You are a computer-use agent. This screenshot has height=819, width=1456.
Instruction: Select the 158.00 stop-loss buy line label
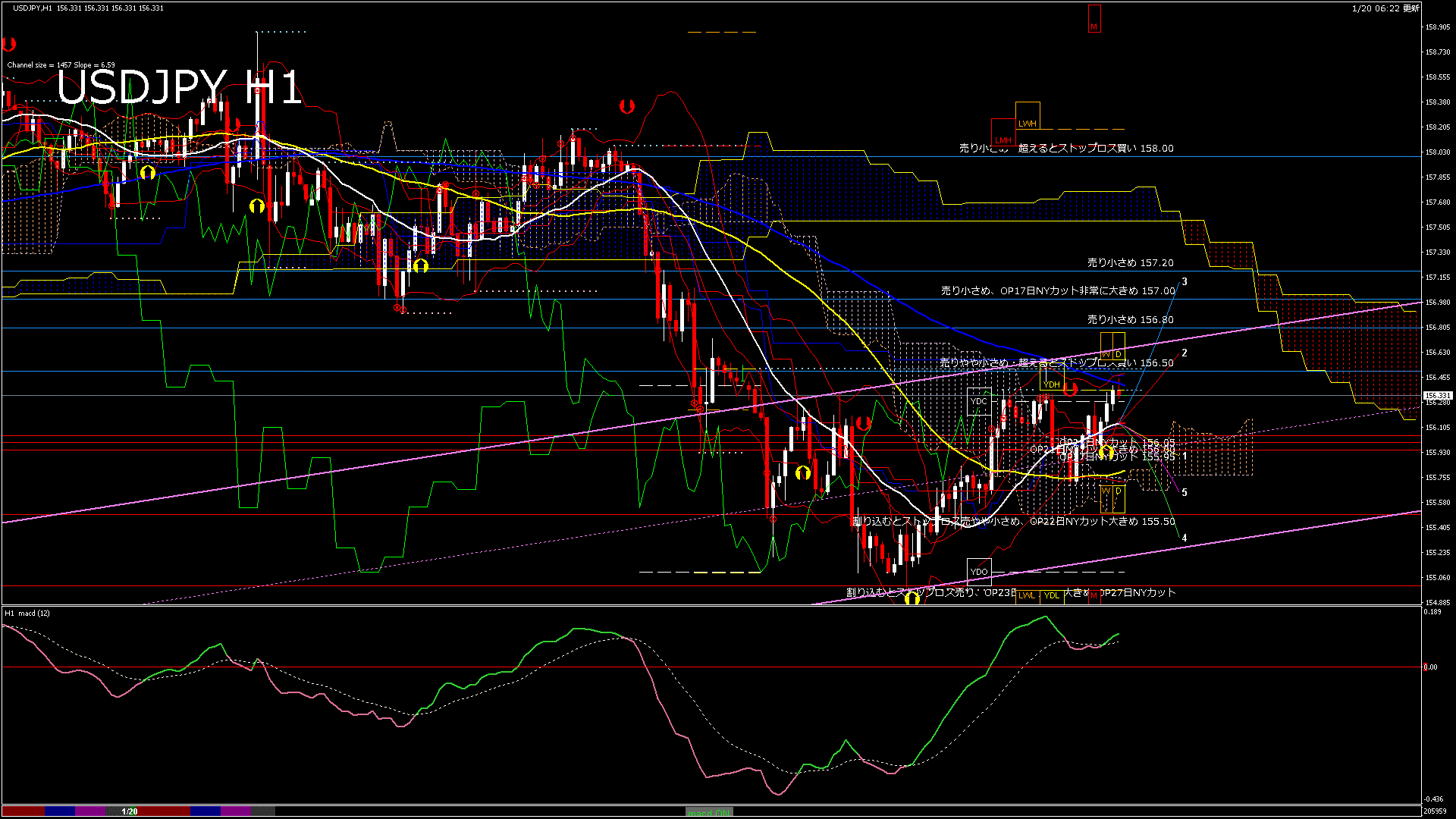[1065, 149]
